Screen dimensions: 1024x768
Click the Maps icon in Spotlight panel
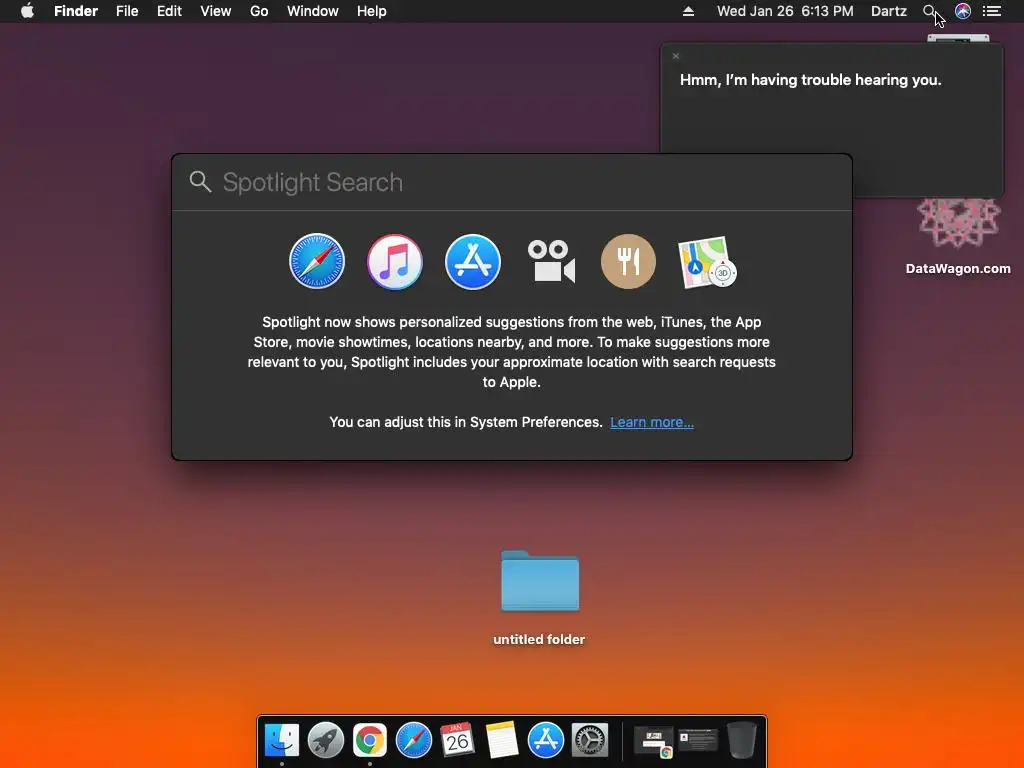point(707,262)
